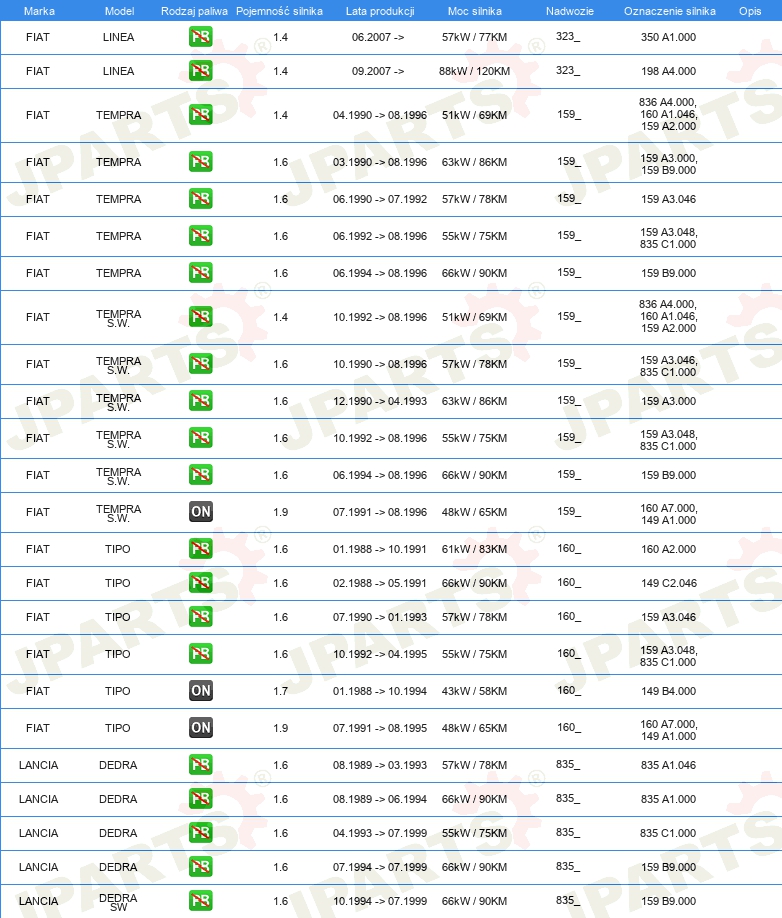
Task: Click engine code 149 C2.046
Action: (669, 583)
